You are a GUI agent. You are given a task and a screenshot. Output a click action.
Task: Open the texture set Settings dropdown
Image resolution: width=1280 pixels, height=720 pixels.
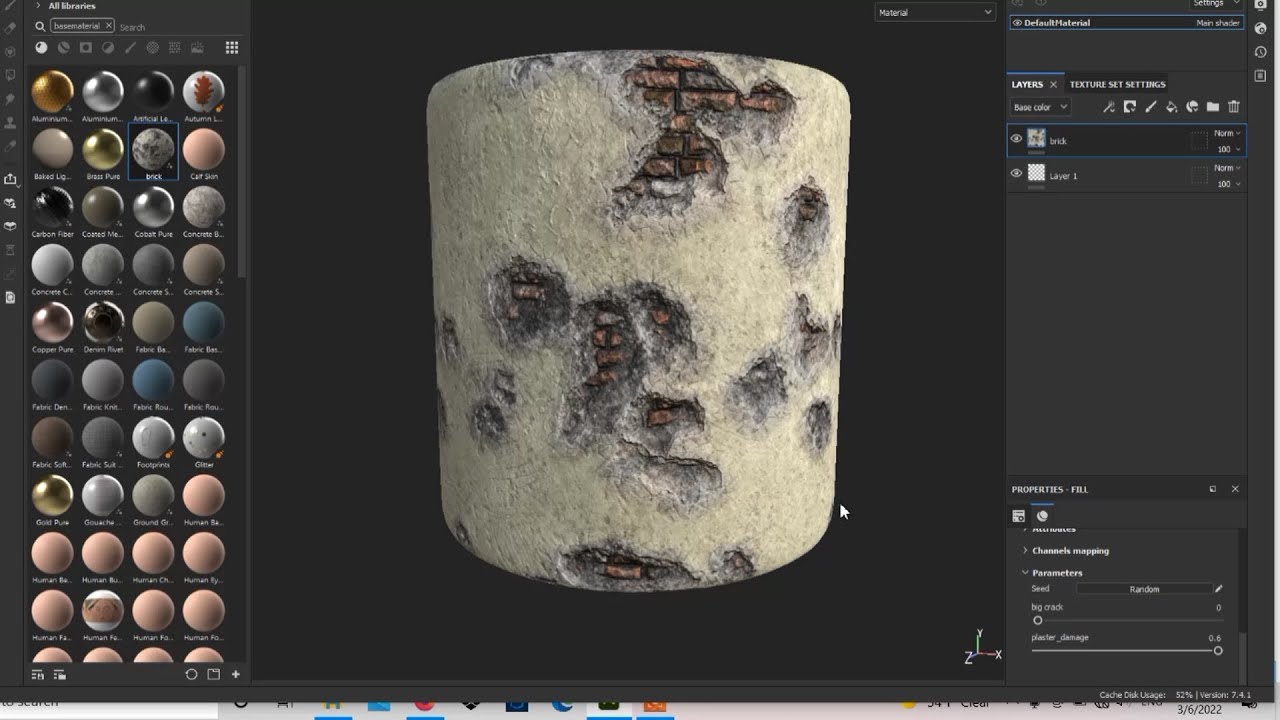coord(1218,4)
